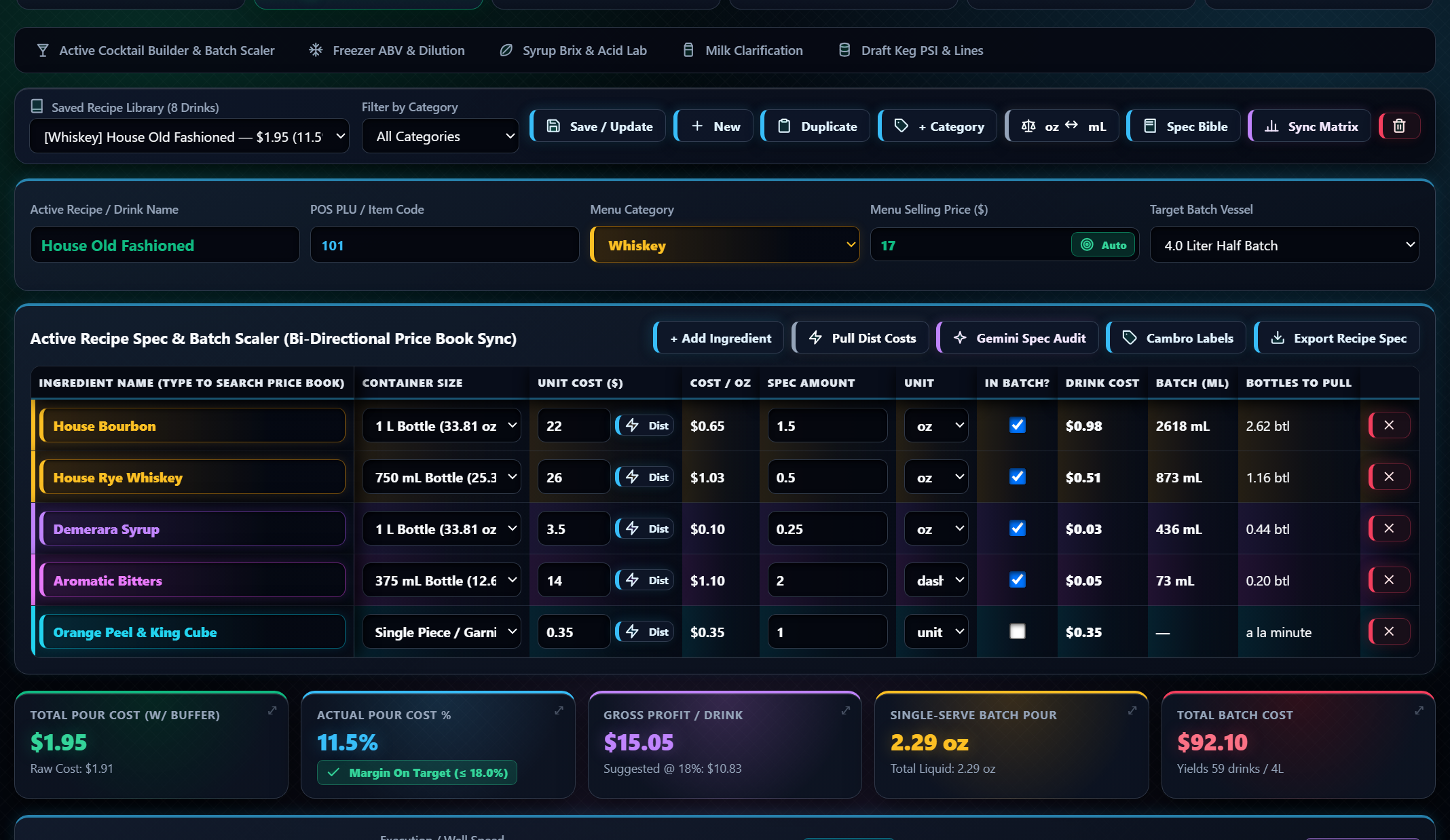Screen dimensions: 1450x840
Task: Click the Save / Update button
Action: (x=598, y=126)
